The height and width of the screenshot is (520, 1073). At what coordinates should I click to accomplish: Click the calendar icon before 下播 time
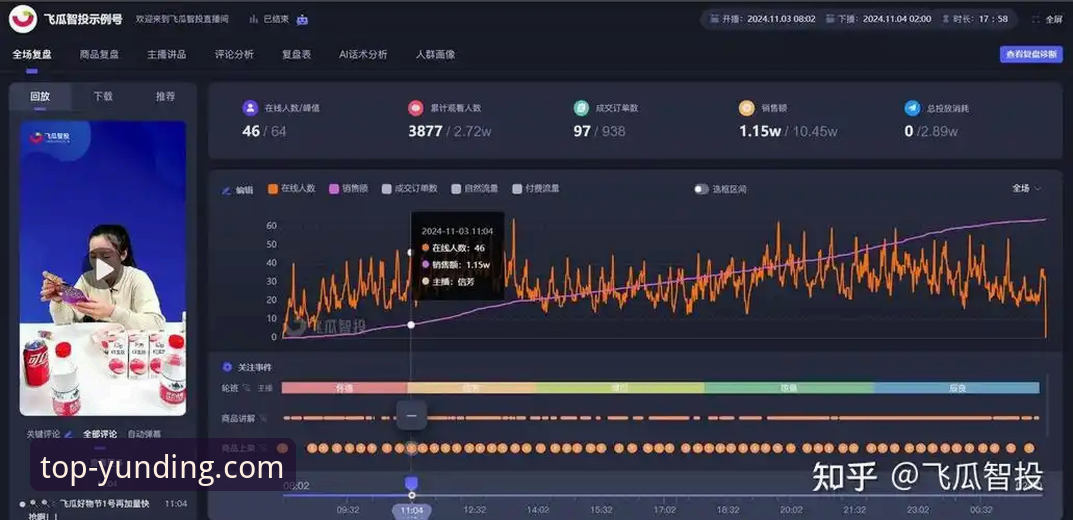[829, 19]
